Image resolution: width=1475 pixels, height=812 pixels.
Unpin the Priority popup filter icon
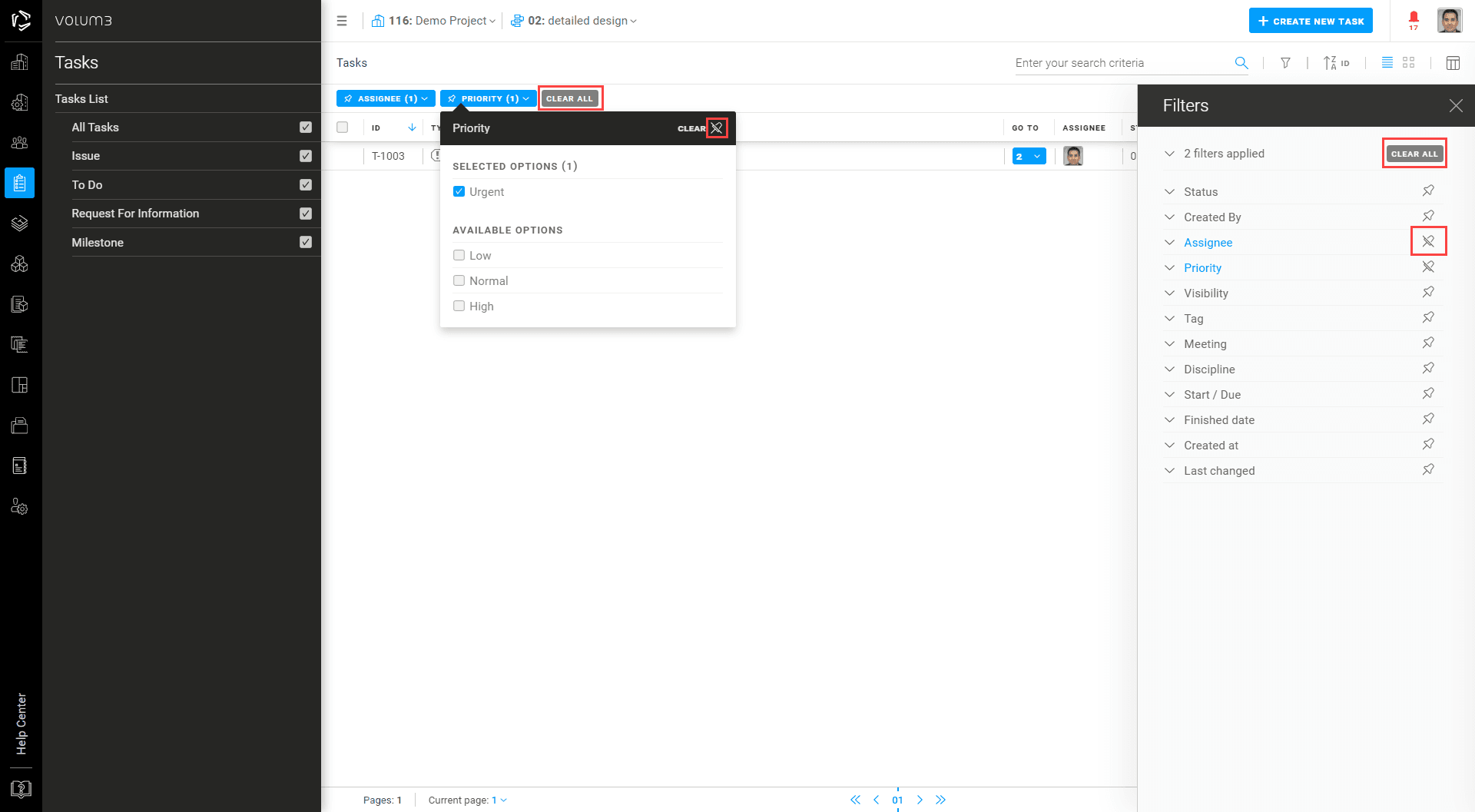pyautogui.click(x=717, y=128)
